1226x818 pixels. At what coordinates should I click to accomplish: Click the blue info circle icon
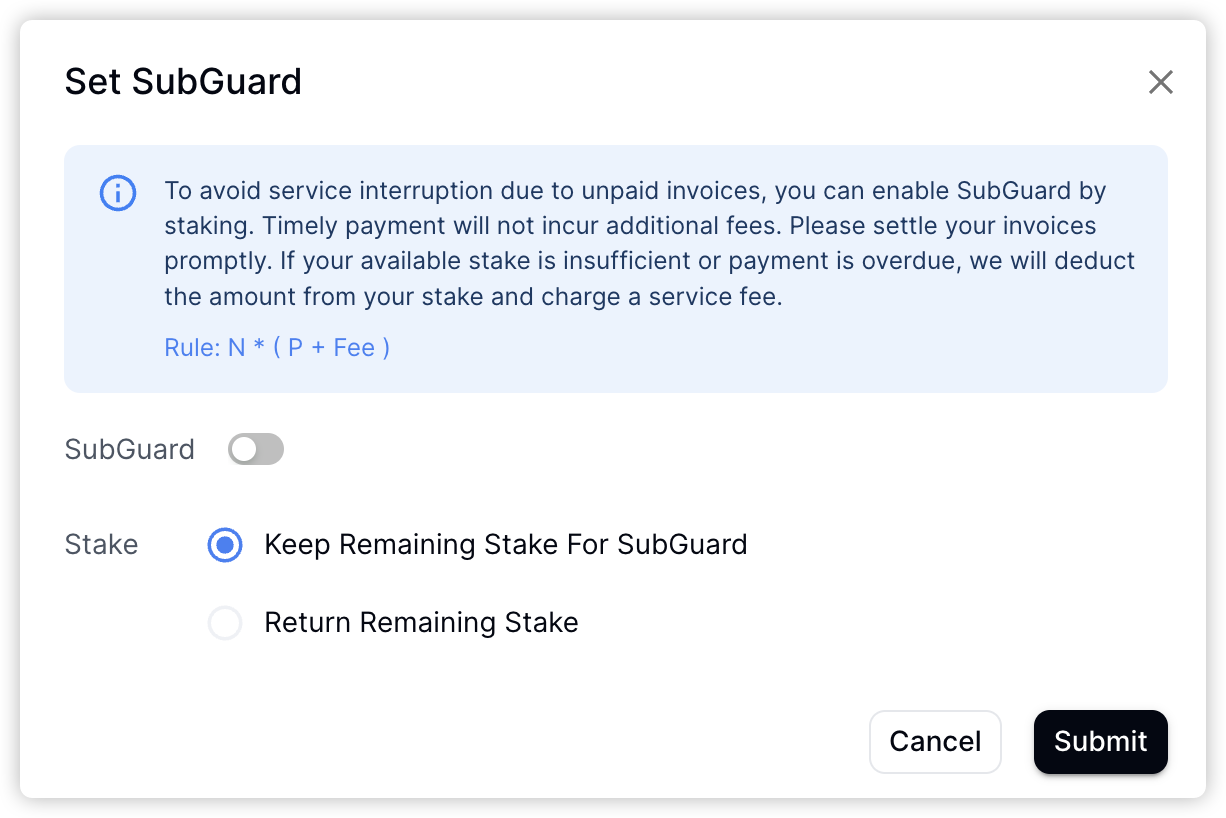(x=118, y=193)
